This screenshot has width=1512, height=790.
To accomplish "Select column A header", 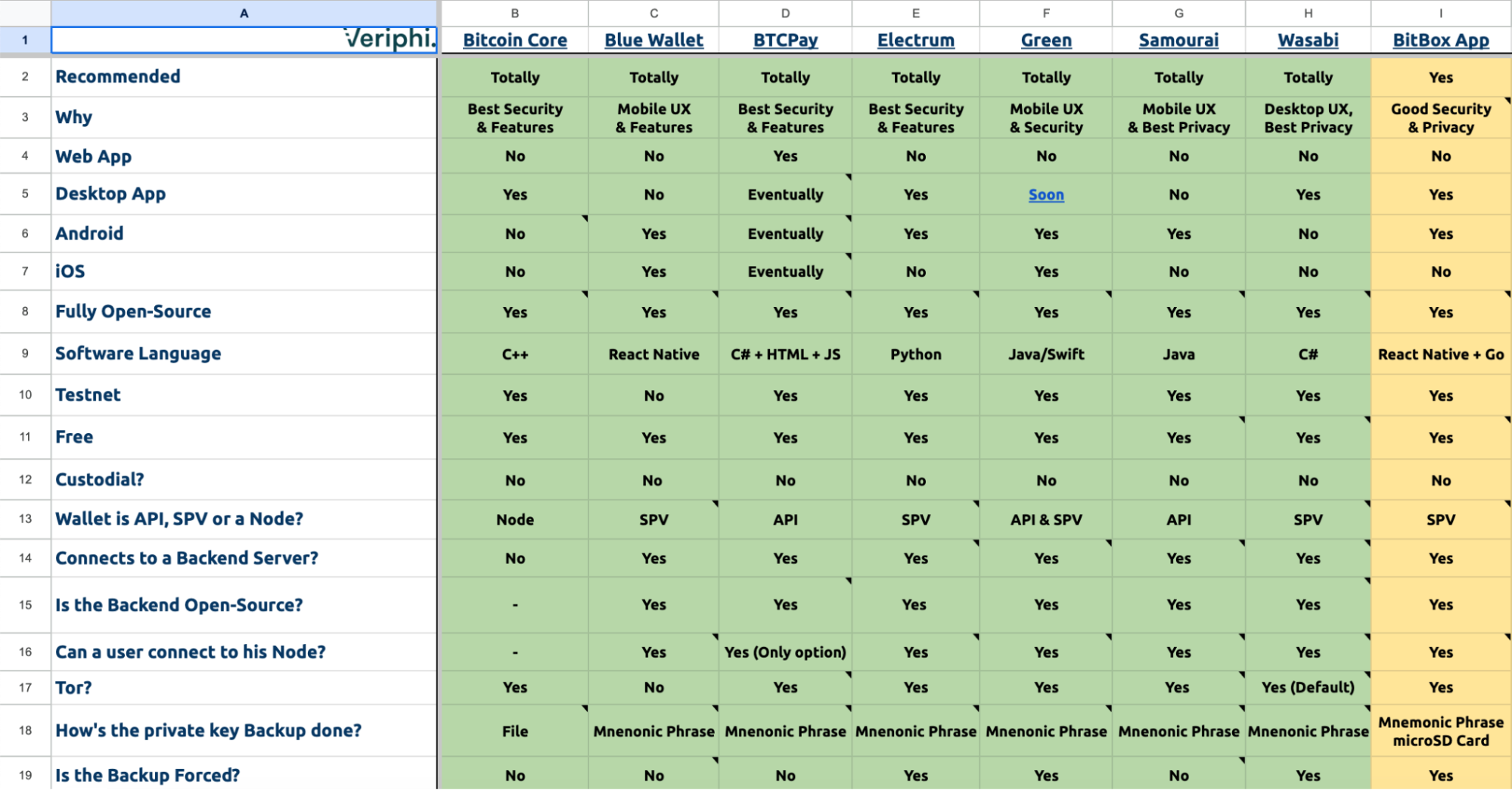I will click(x=244, y=13).
